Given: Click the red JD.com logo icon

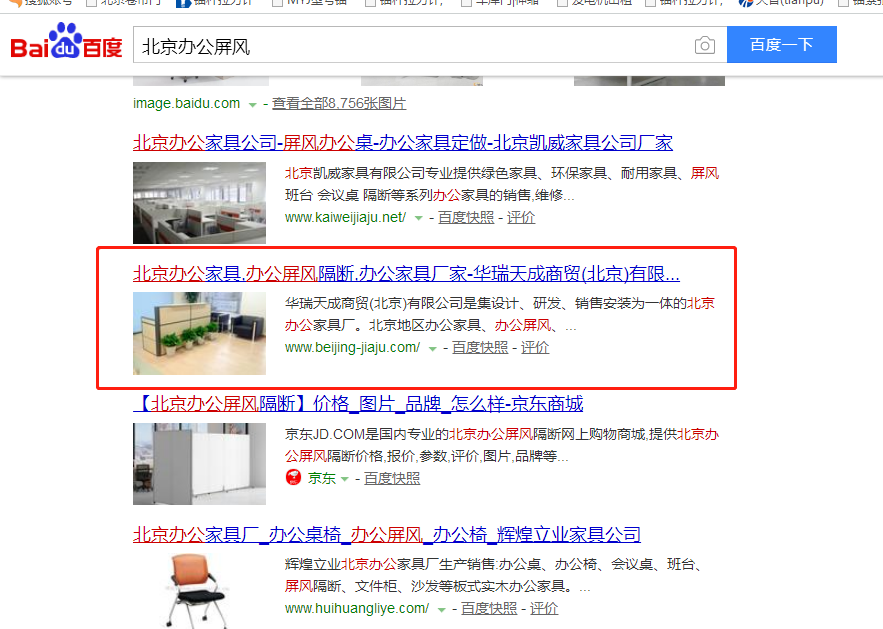Looking at the screenshot, I should (293, 478).
